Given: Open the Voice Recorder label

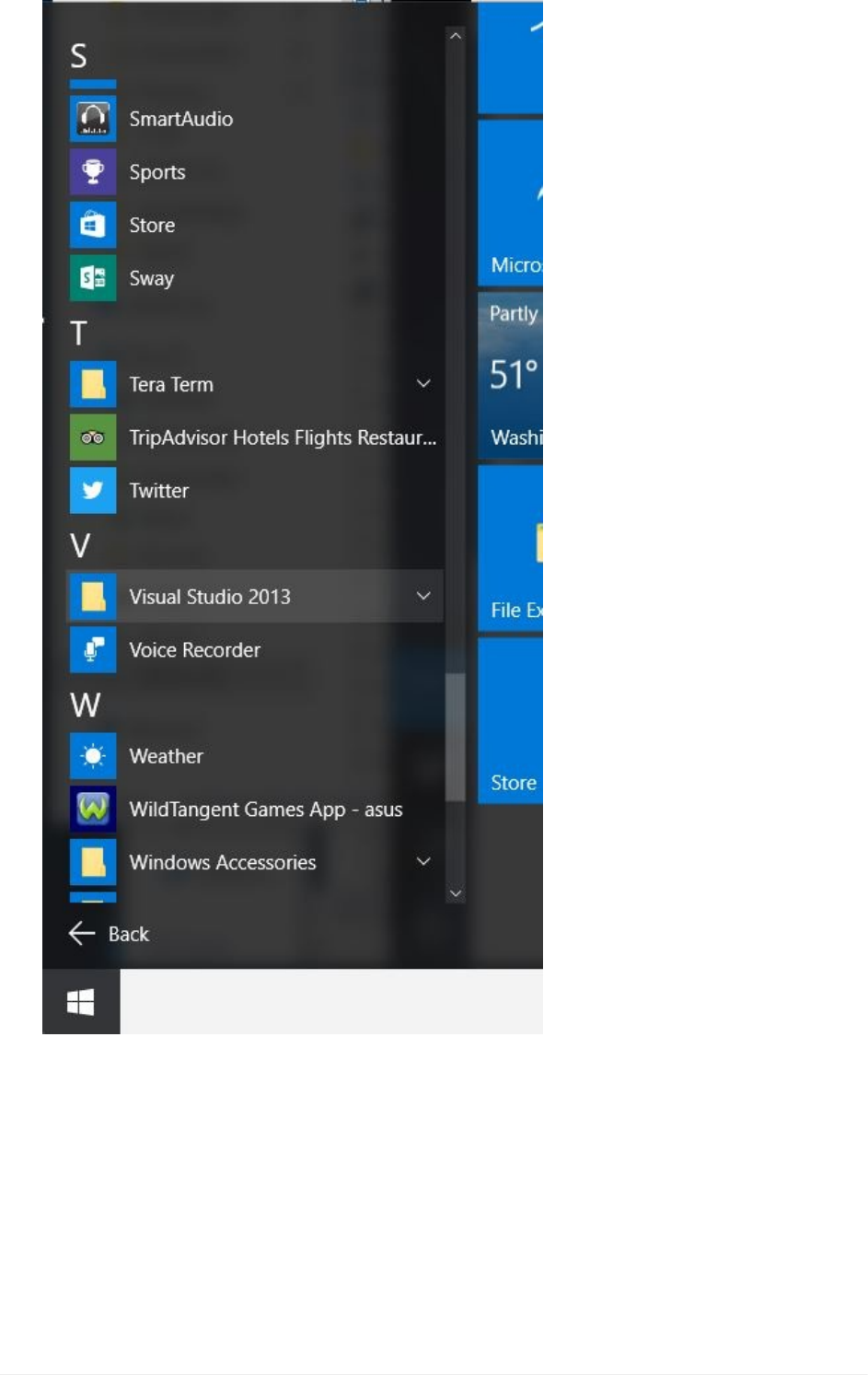Looking at the screenshot, I should 195,649.
